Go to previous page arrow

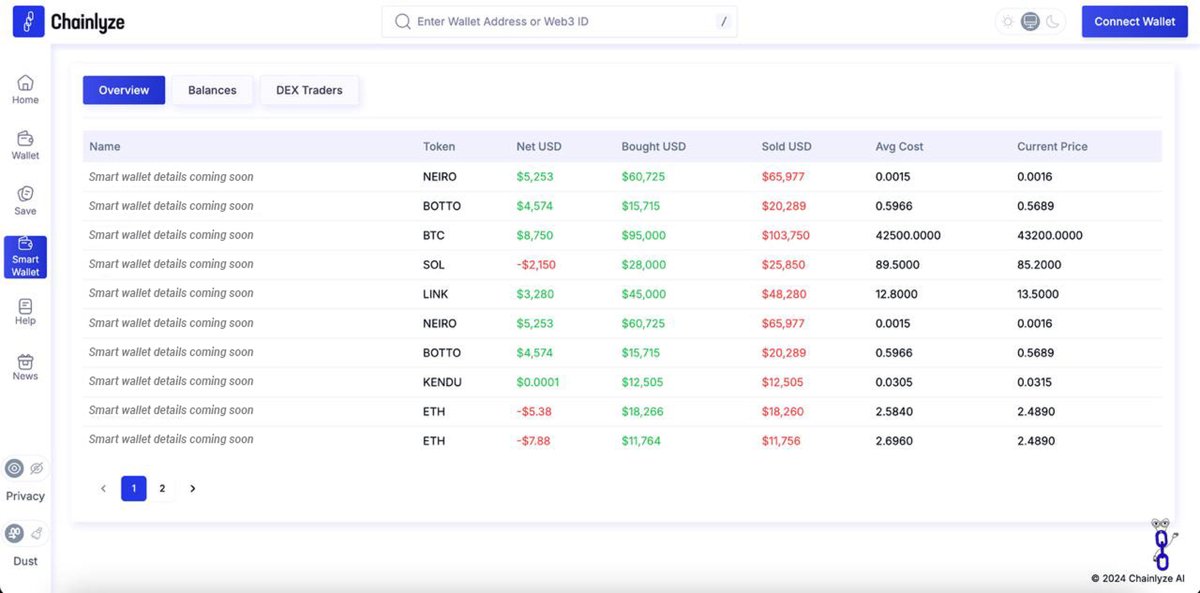(103, 488)
